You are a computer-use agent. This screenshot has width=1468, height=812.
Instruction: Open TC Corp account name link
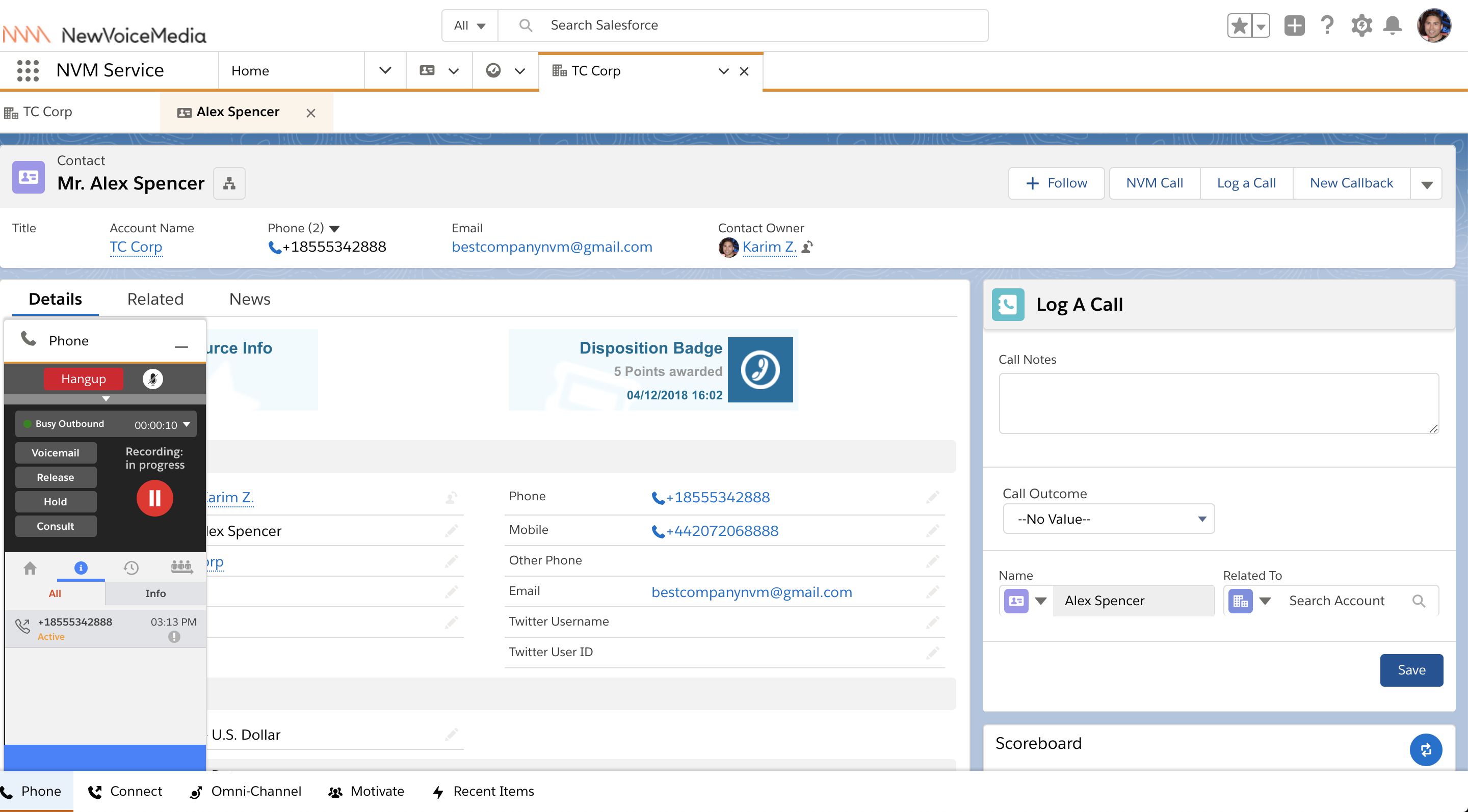pyautogui.click(x=136, y=247)
